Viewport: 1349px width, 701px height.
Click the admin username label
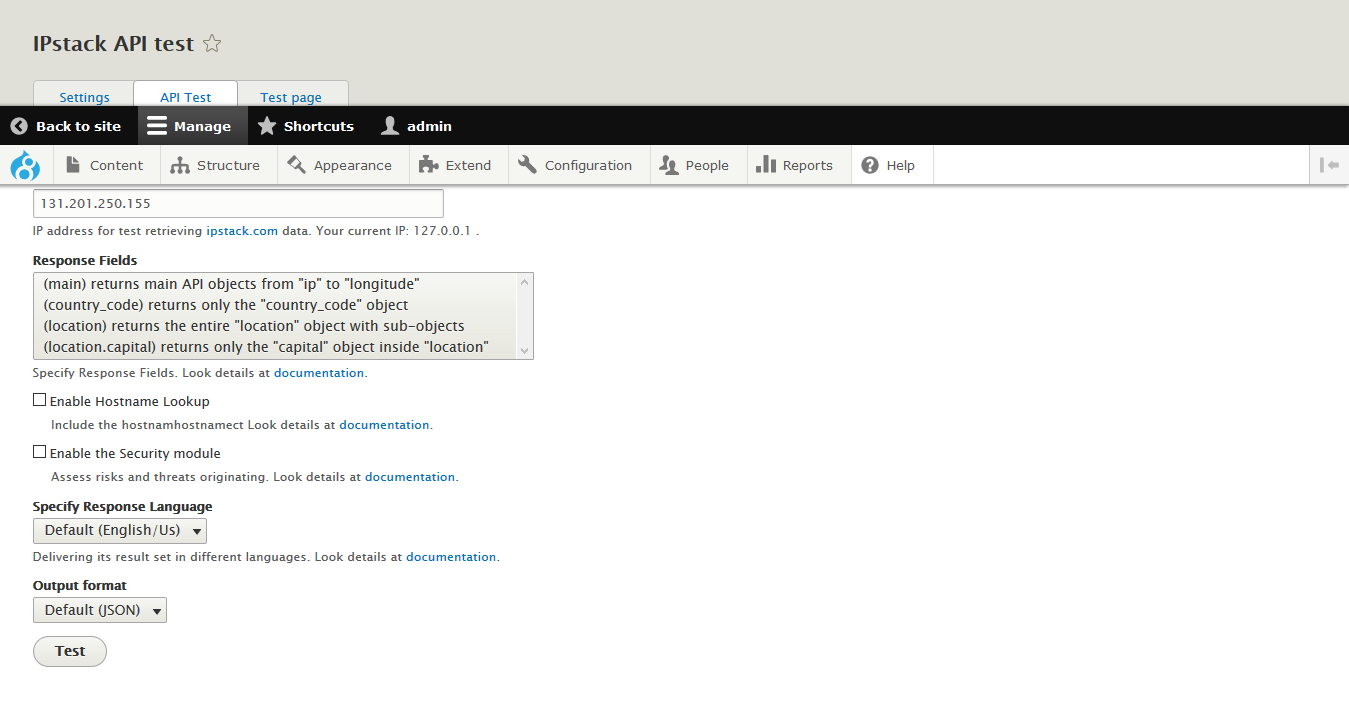click(429, 126)
